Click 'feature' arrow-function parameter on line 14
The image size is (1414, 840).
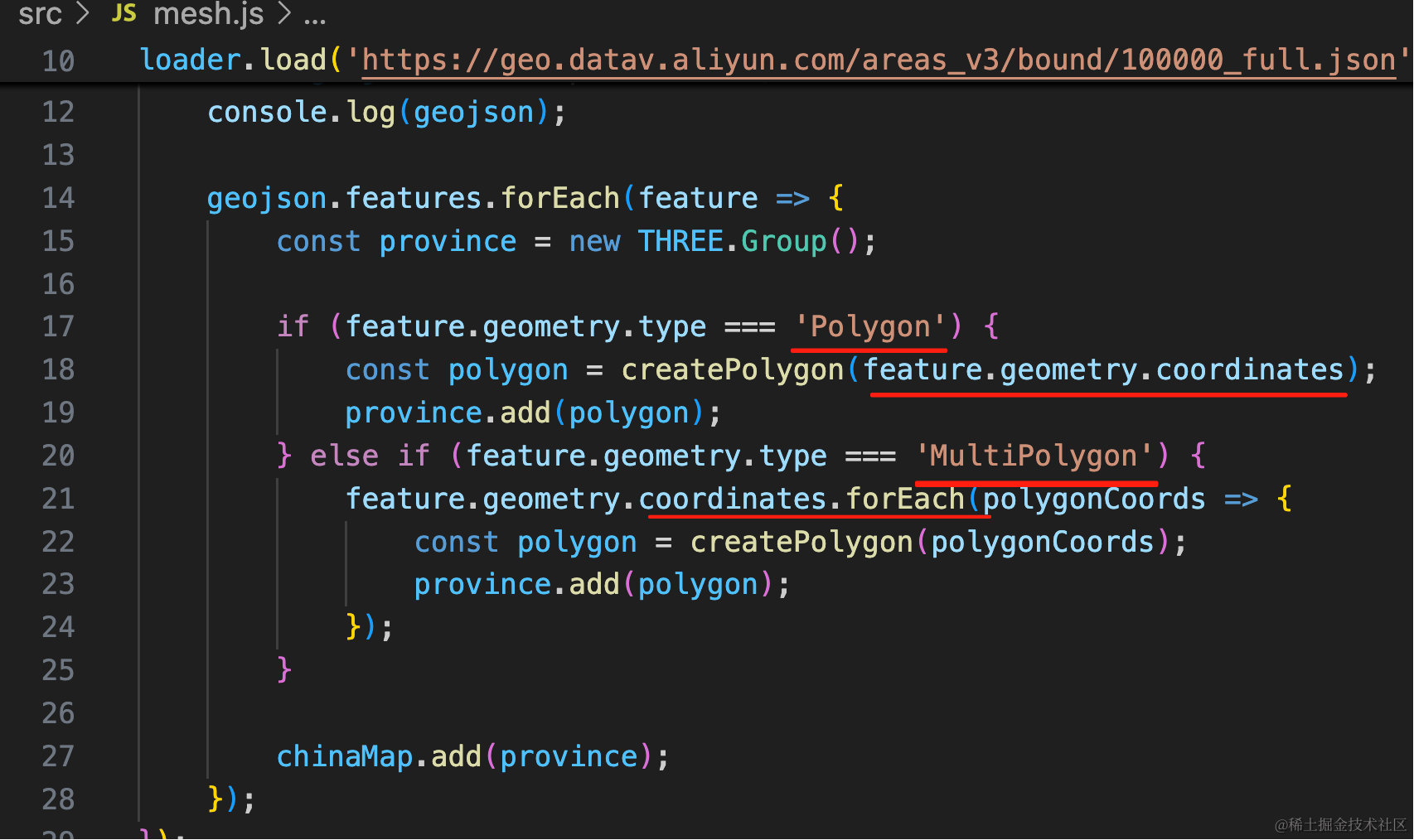point(698,198)
